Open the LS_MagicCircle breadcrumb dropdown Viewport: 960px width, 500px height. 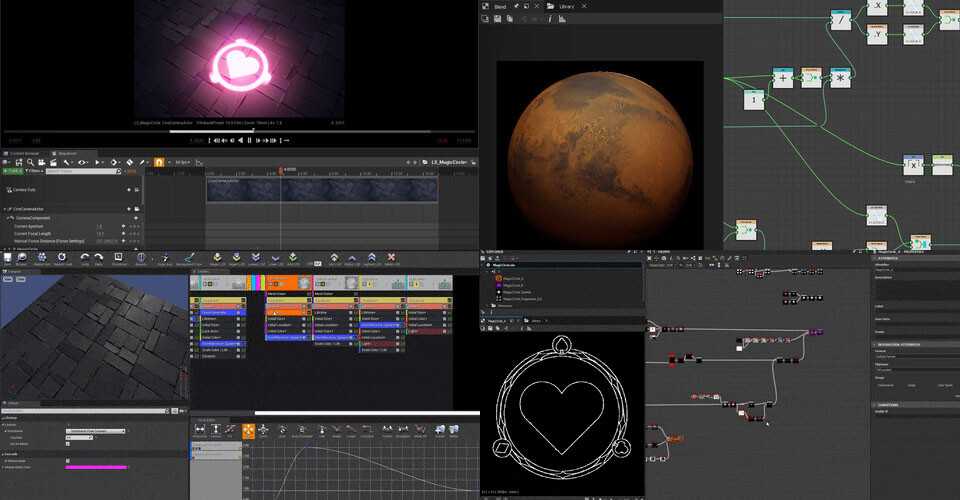(450, 162)
